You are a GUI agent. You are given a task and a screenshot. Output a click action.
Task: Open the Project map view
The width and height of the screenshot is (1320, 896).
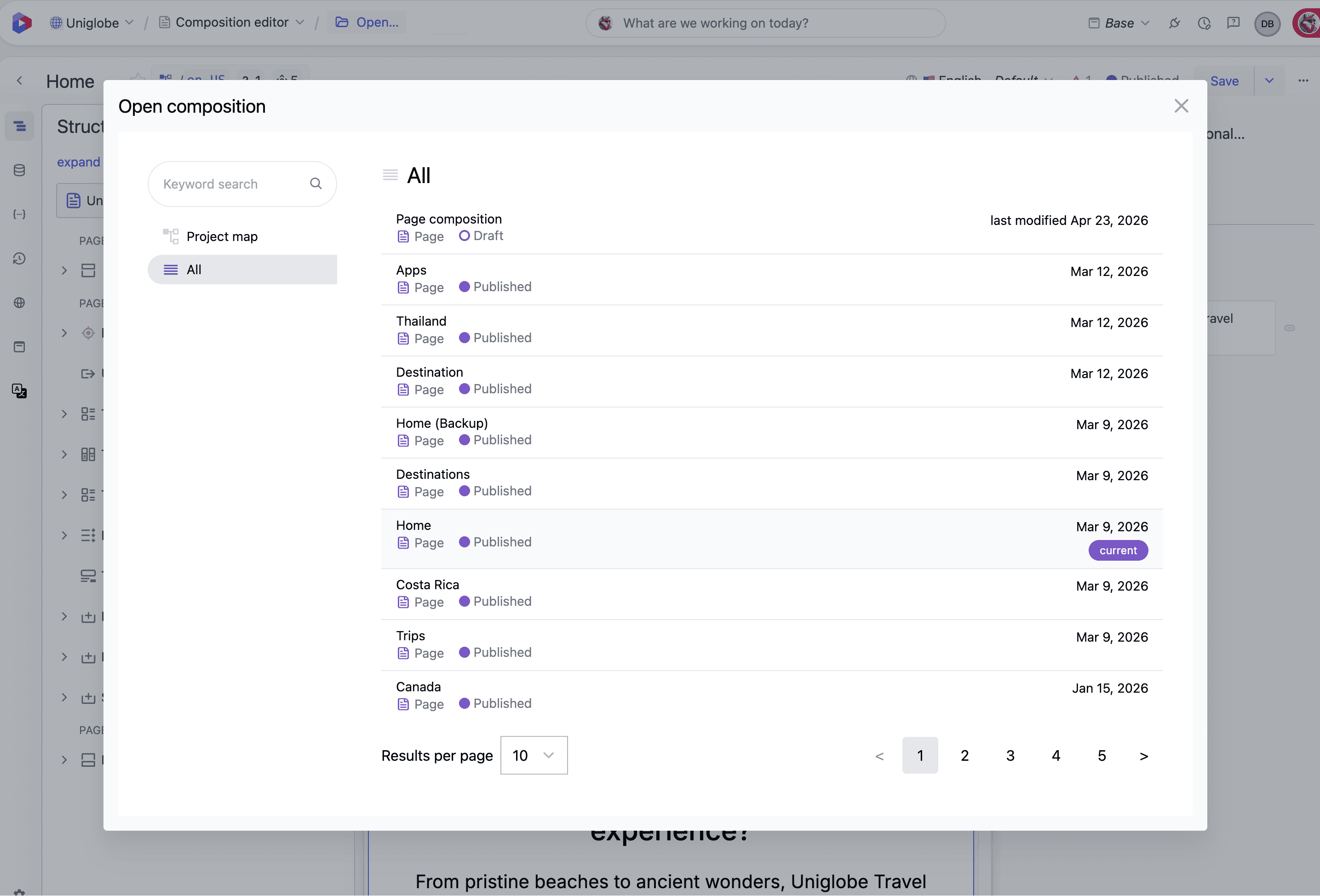click(242, 236)
